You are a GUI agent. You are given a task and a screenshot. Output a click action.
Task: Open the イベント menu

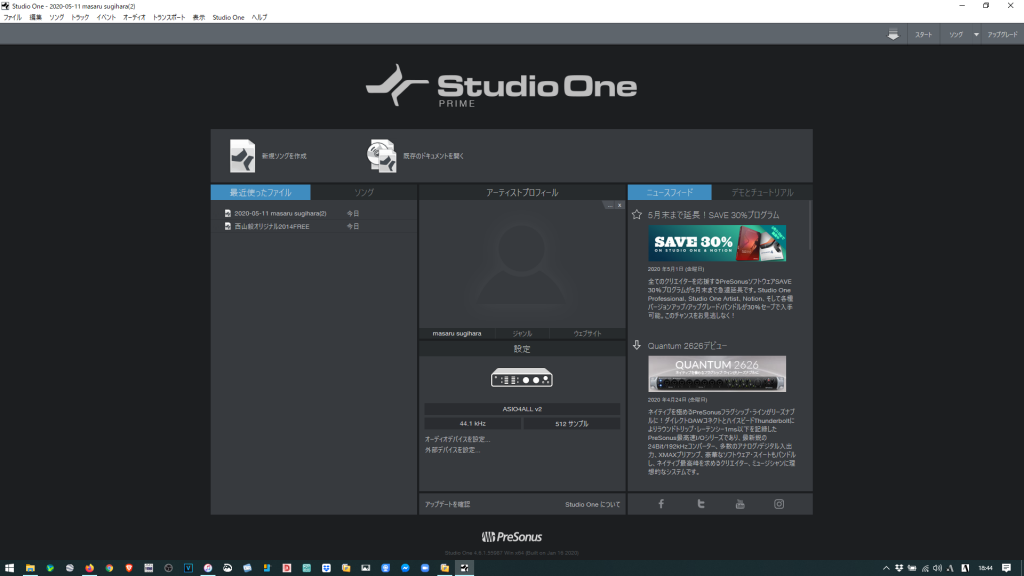coord(106,18)
